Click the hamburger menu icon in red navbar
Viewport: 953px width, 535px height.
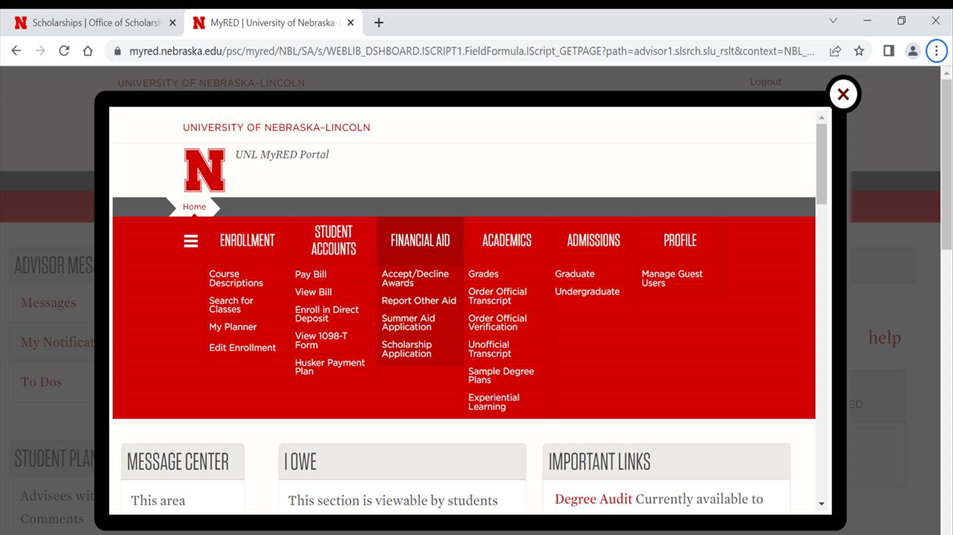(191, 241)
